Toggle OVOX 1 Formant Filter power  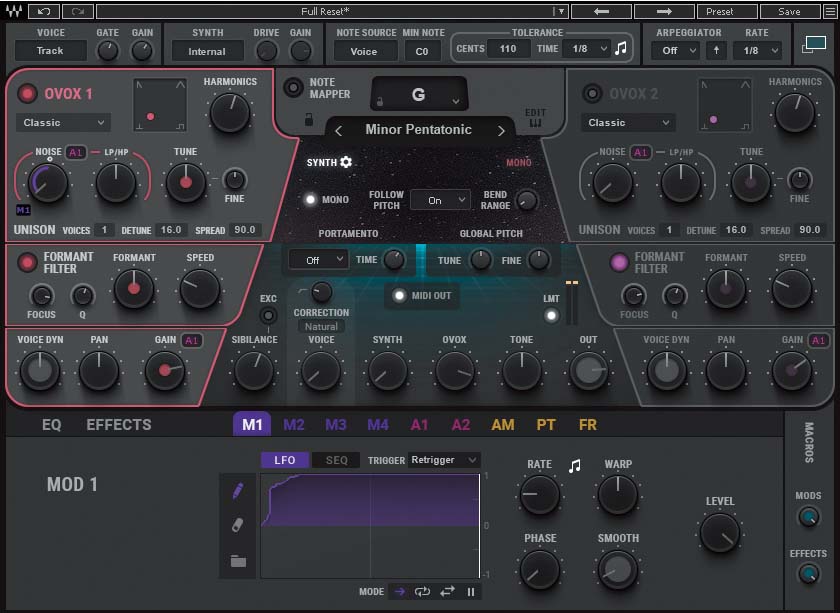[27, 263]
